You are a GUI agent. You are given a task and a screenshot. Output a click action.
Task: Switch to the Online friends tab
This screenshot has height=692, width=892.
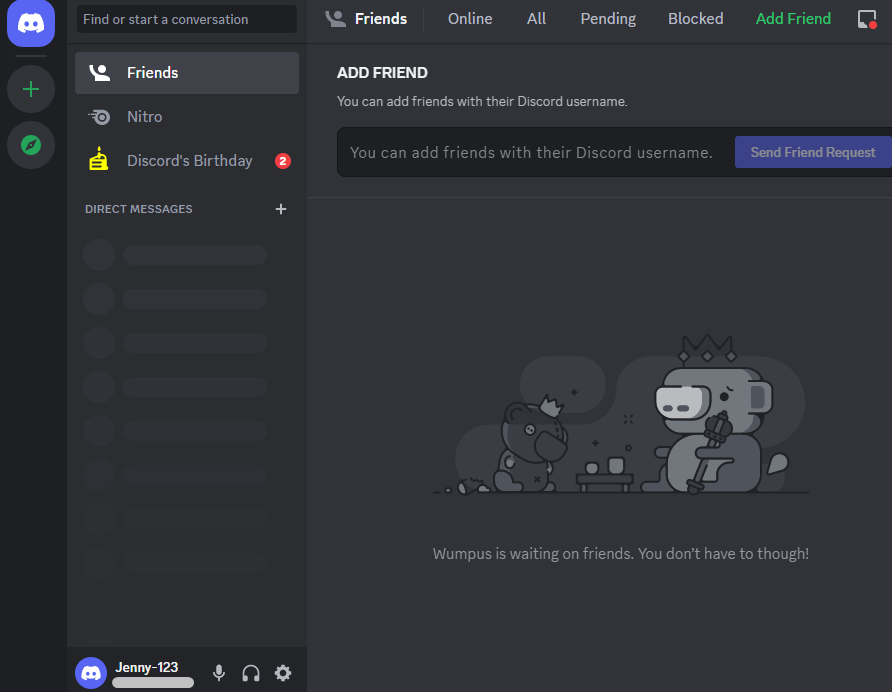470,19
